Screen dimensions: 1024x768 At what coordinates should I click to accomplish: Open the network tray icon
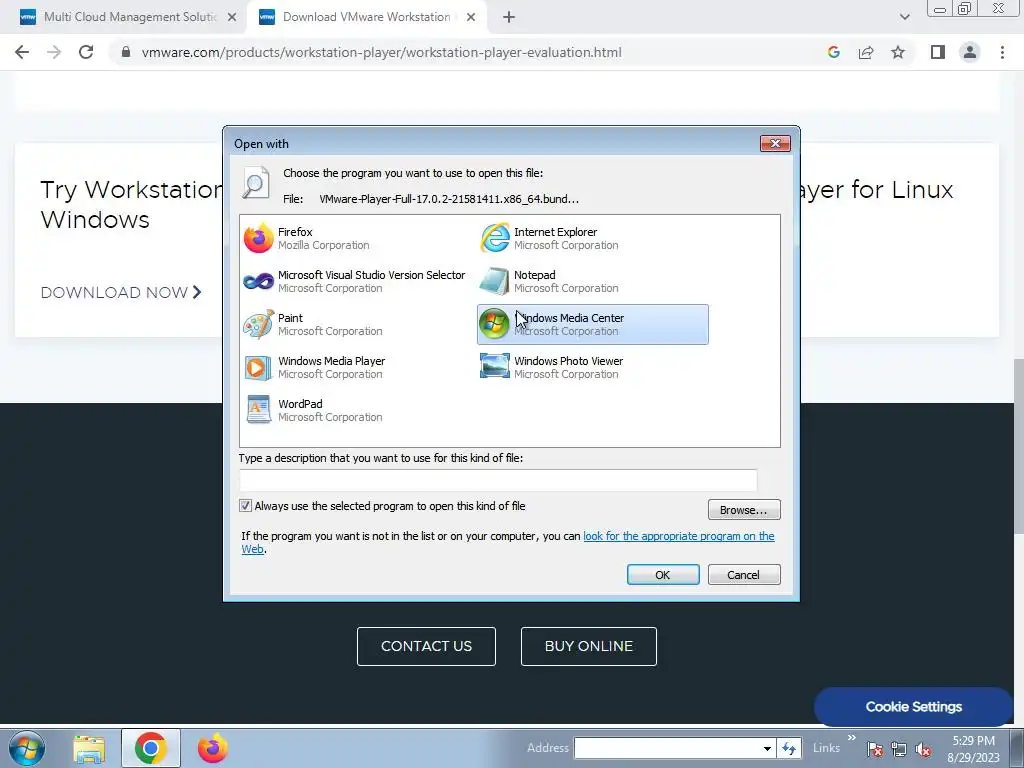click(899, 750)
